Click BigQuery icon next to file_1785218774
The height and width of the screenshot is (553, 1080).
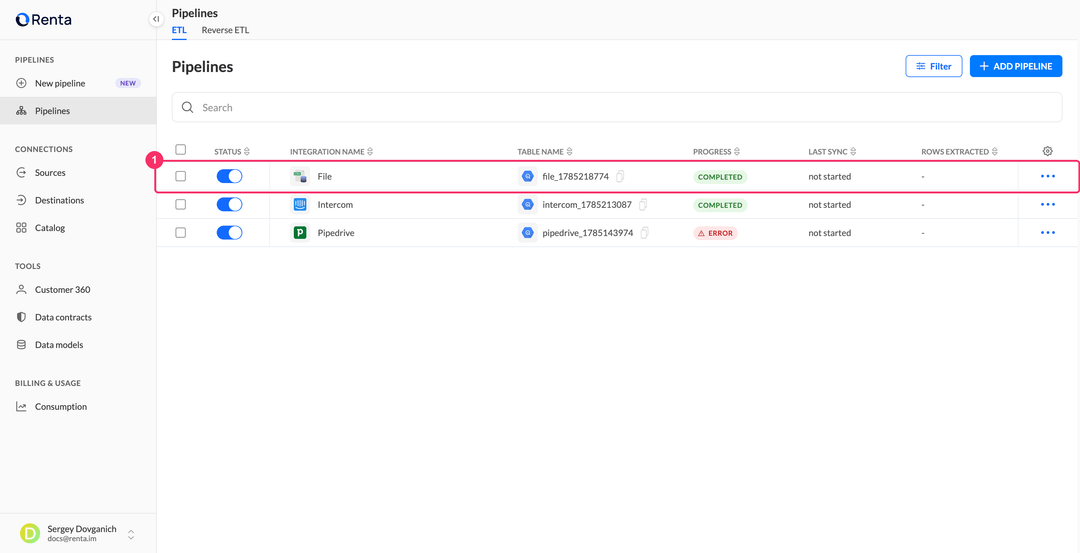(528, 176)
